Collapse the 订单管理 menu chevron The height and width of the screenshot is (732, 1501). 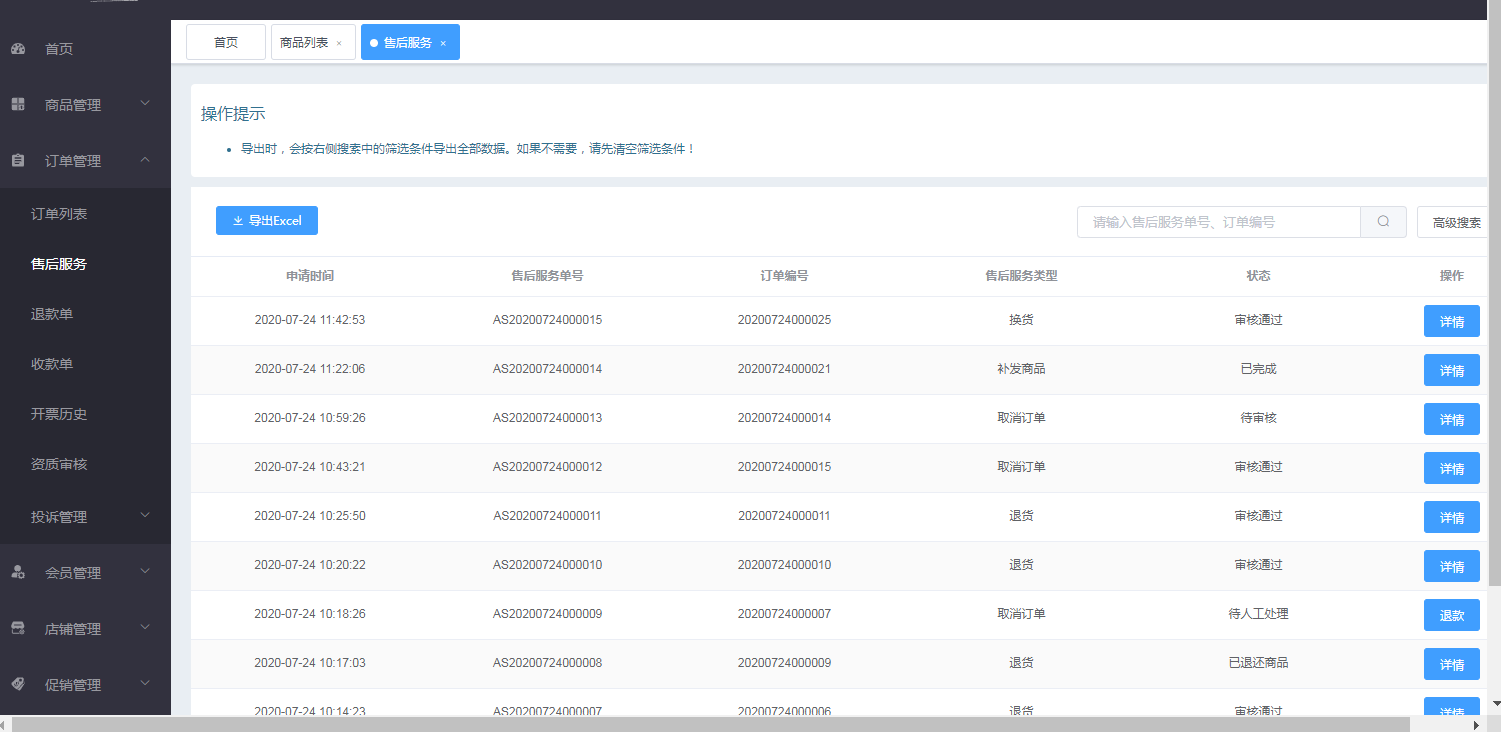[x=145, y=160]
